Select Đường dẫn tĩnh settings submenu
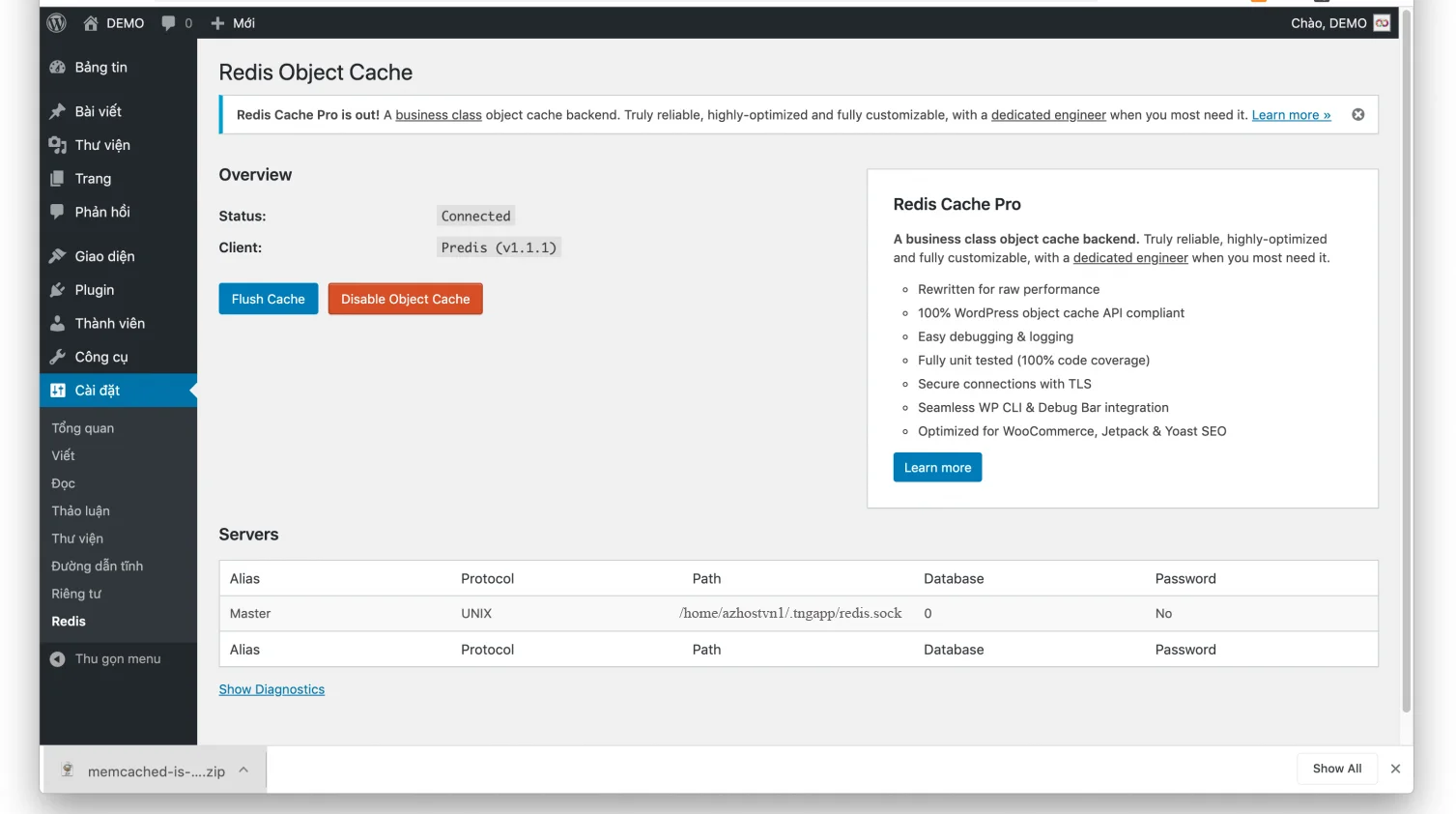The image size is (1456, 814). click(97, 567)
